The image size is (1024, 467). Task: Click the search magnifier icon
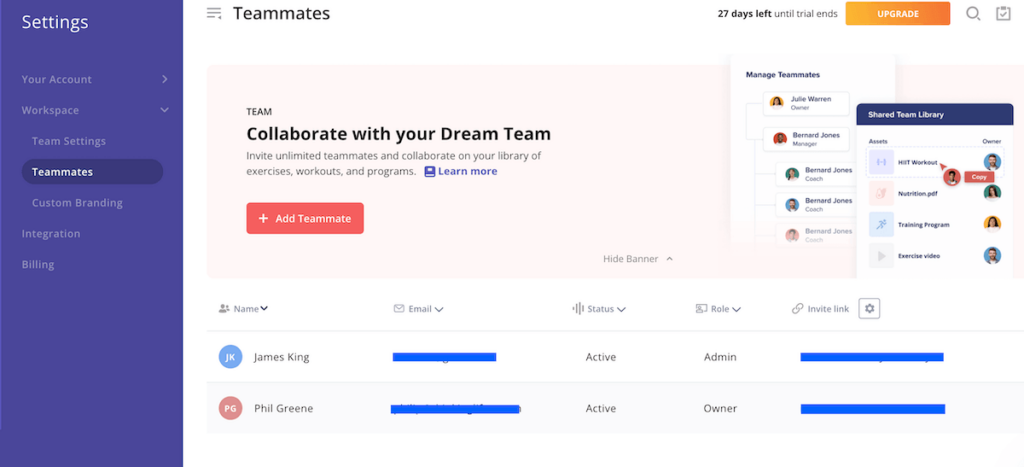[973, 14]
